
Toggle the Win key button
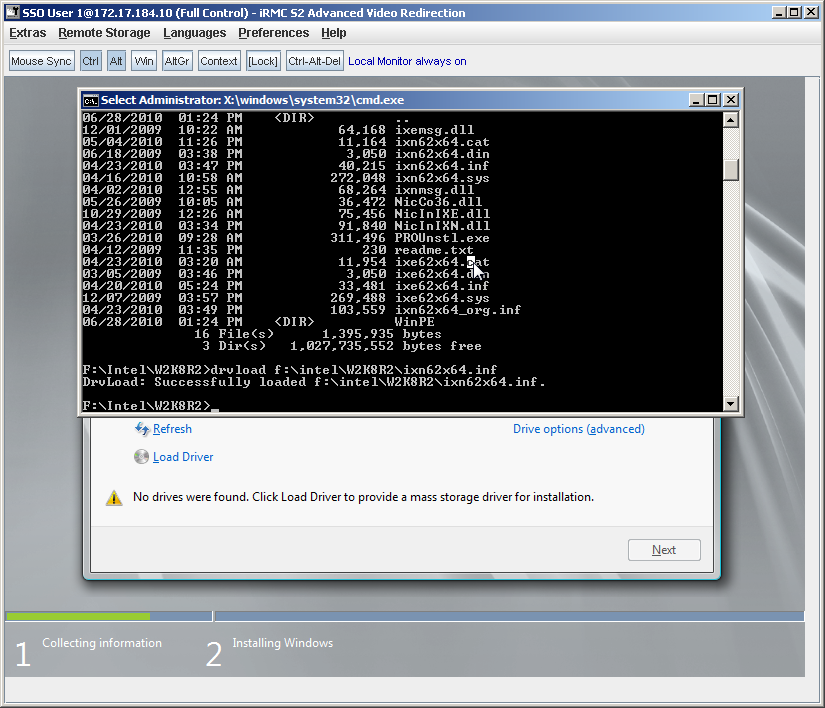pyautogui.click(x=144, y=61)
